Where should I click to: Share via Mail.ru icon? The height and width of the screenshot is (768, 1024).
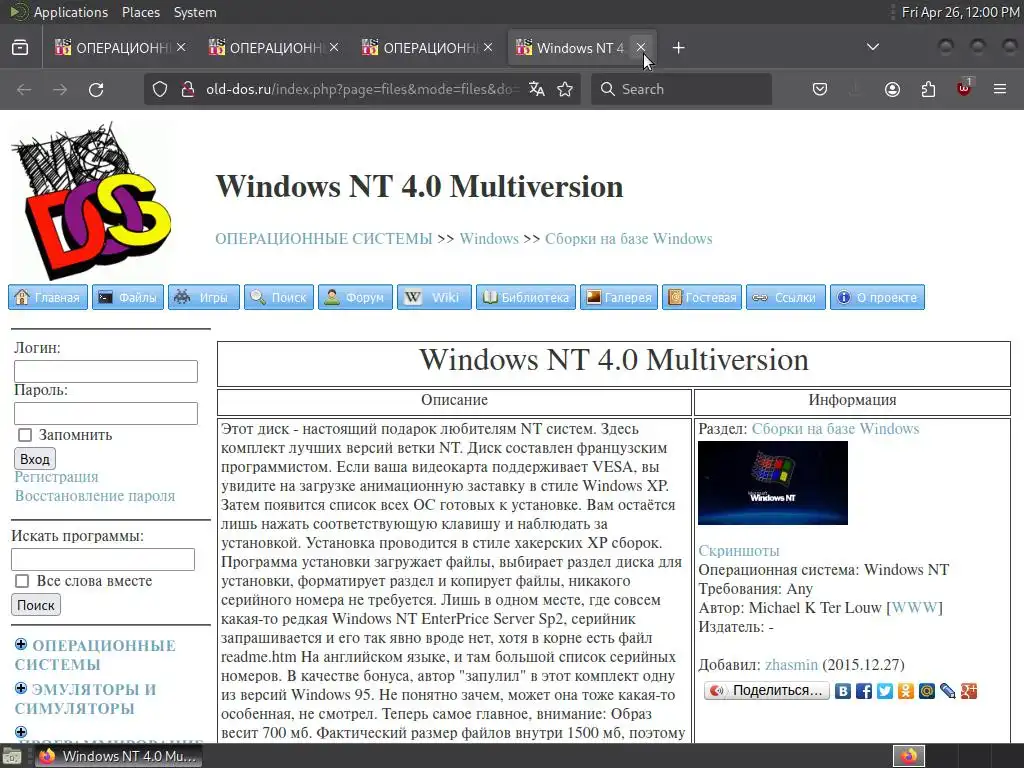tap(927, 691)
